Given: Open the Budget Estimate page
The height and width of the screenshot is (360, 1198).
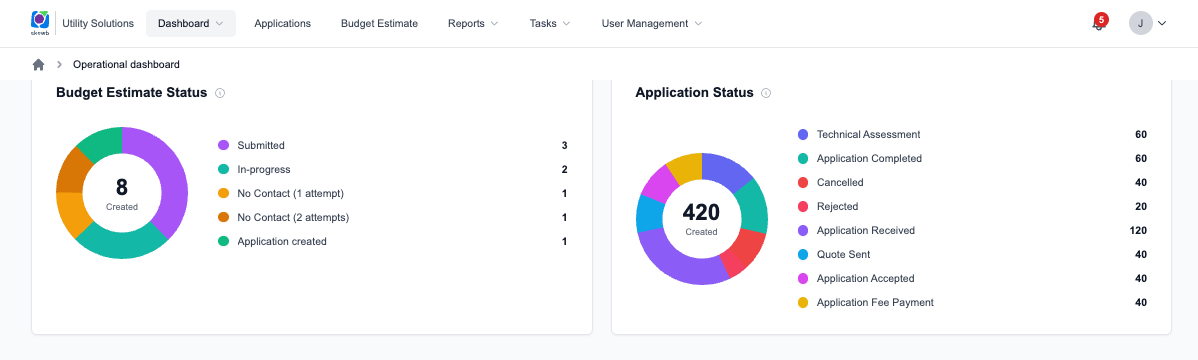Looking at the screenshot, I should click(x=379, y=24).
